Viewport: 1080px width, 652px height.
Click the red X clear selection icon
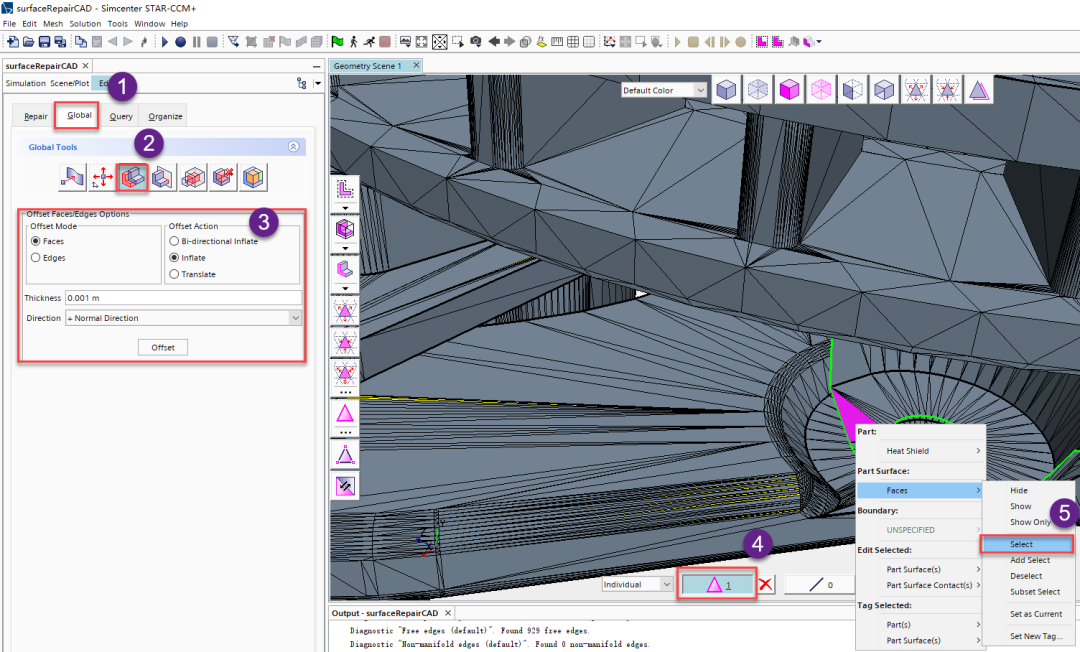coord(765,585)
